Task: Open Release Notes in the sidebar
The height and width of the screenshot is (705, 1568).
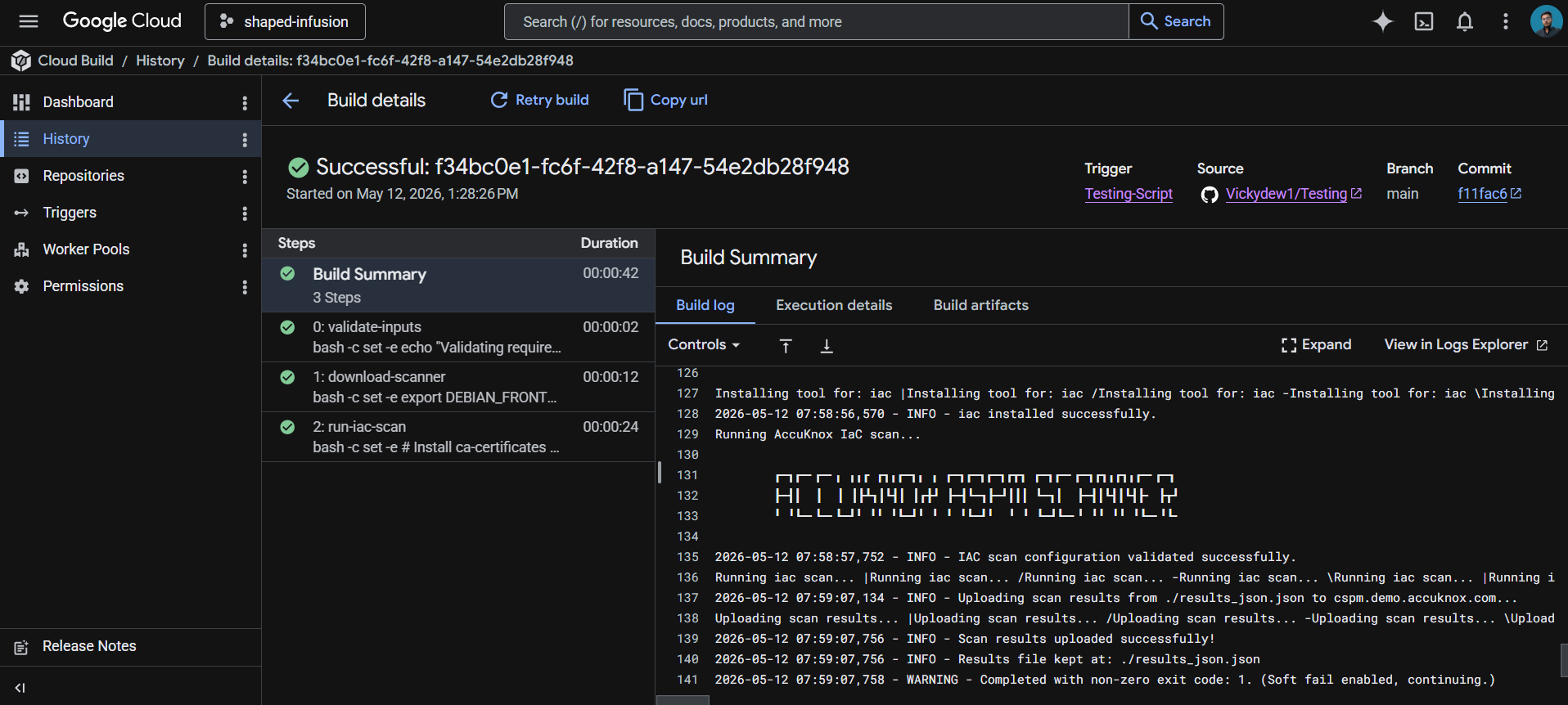Action: click(x=130, y=646)
